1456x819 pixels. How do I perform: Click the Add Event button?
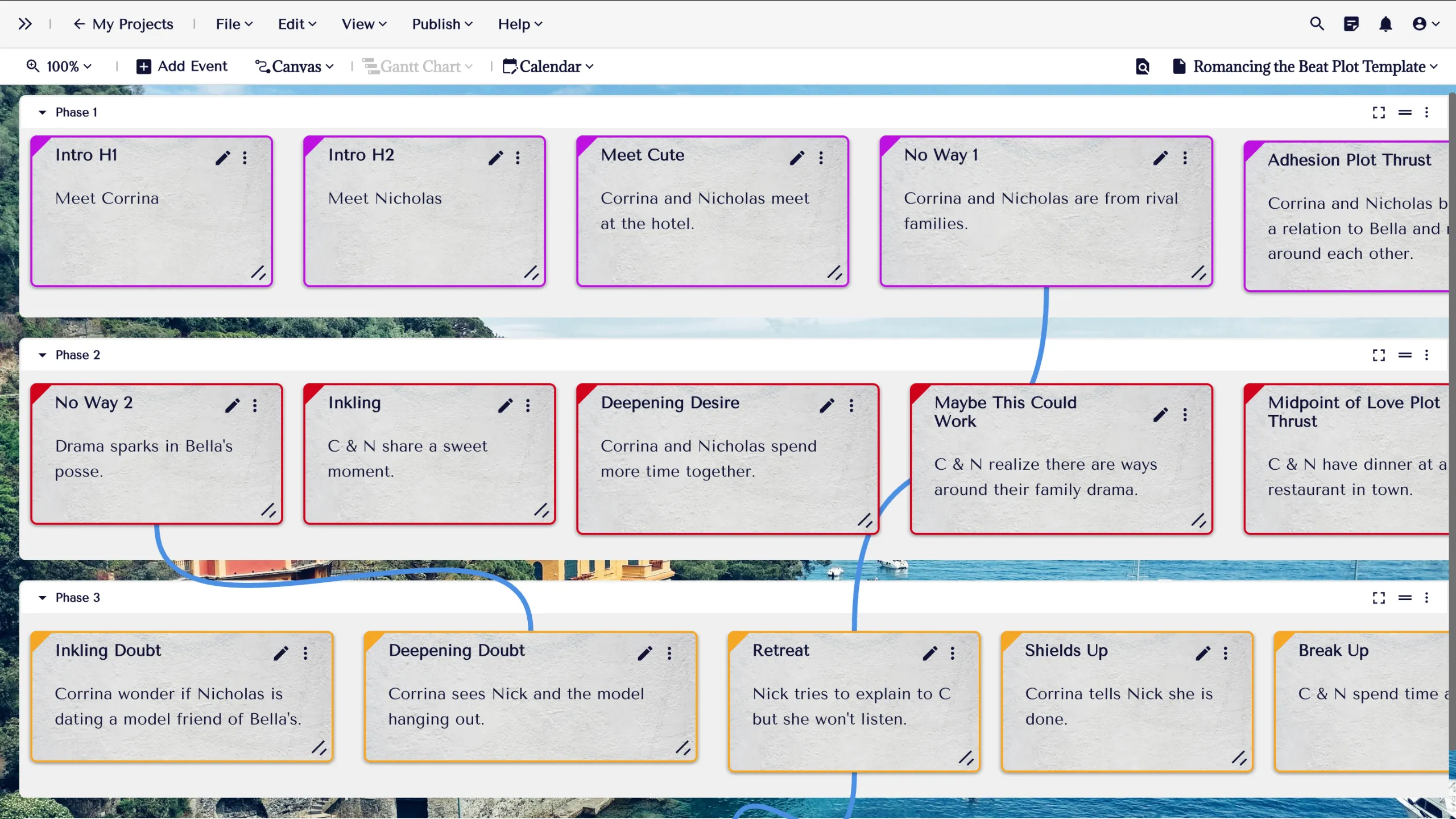pyautogui.click(x=182, y=67)
